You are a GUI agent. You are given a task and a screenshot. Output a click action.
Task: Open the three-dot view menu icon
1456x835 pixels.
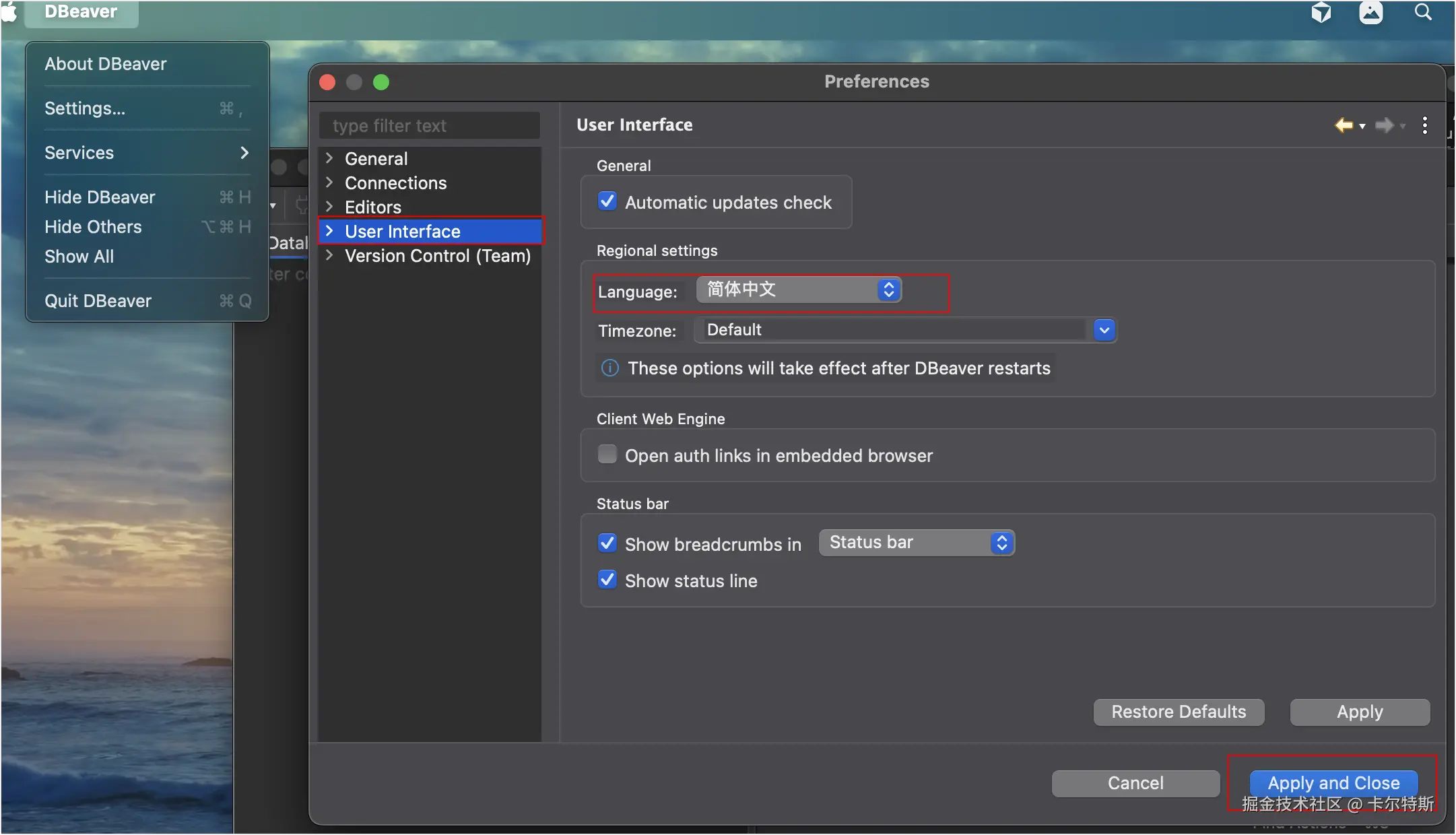click(1425, 125)
